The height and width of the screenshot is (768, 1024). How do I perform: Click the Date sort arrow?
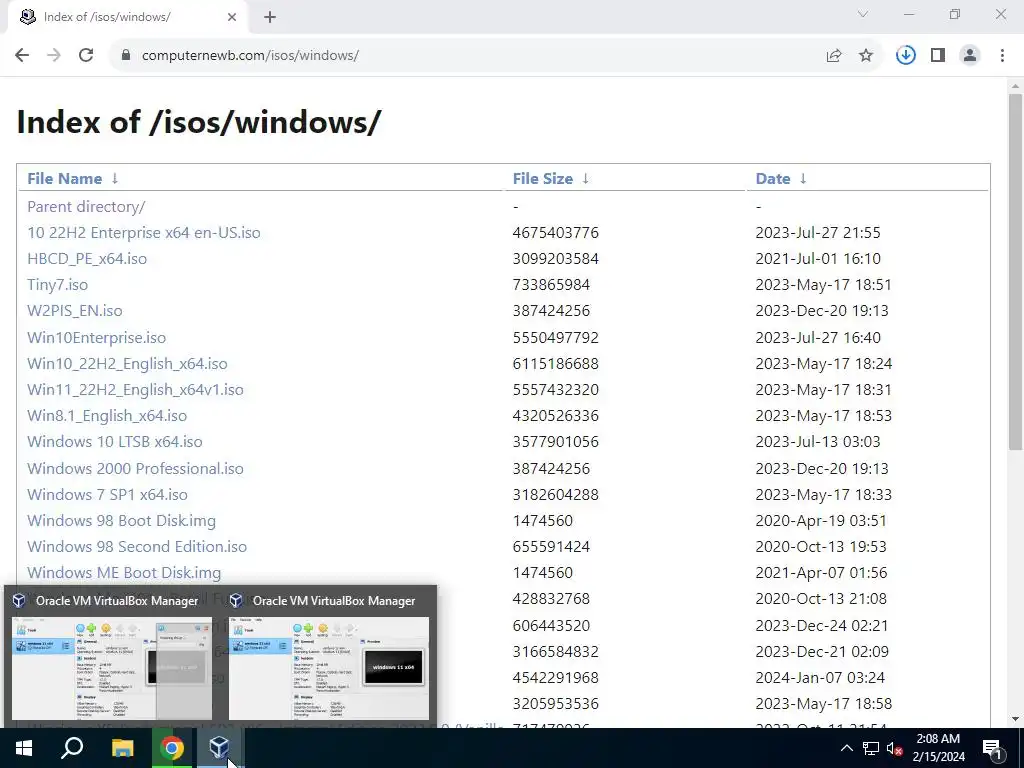[803, 178]
